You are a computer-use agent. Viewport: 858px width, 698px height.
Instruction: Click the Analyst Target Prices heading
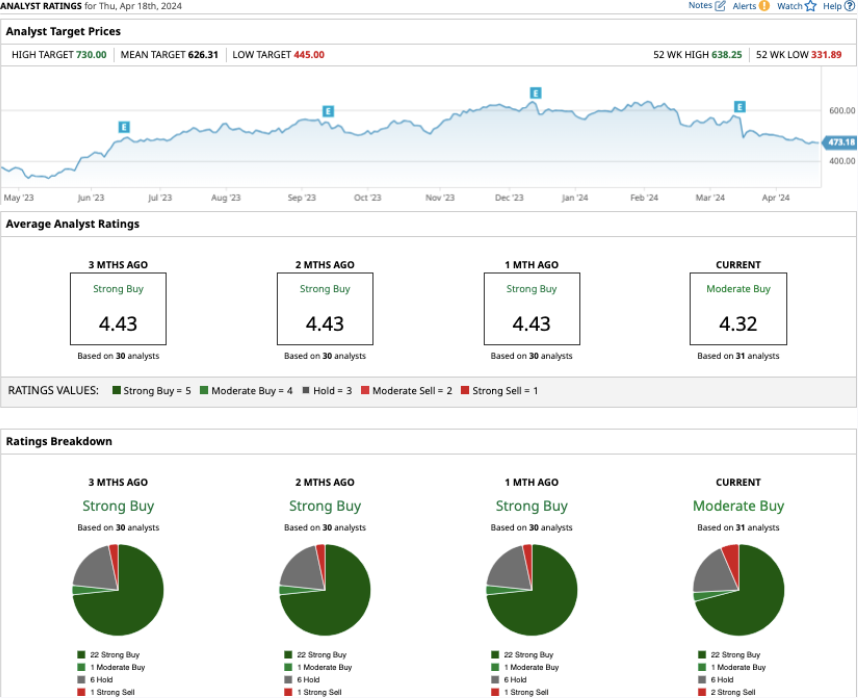point(63,31)
